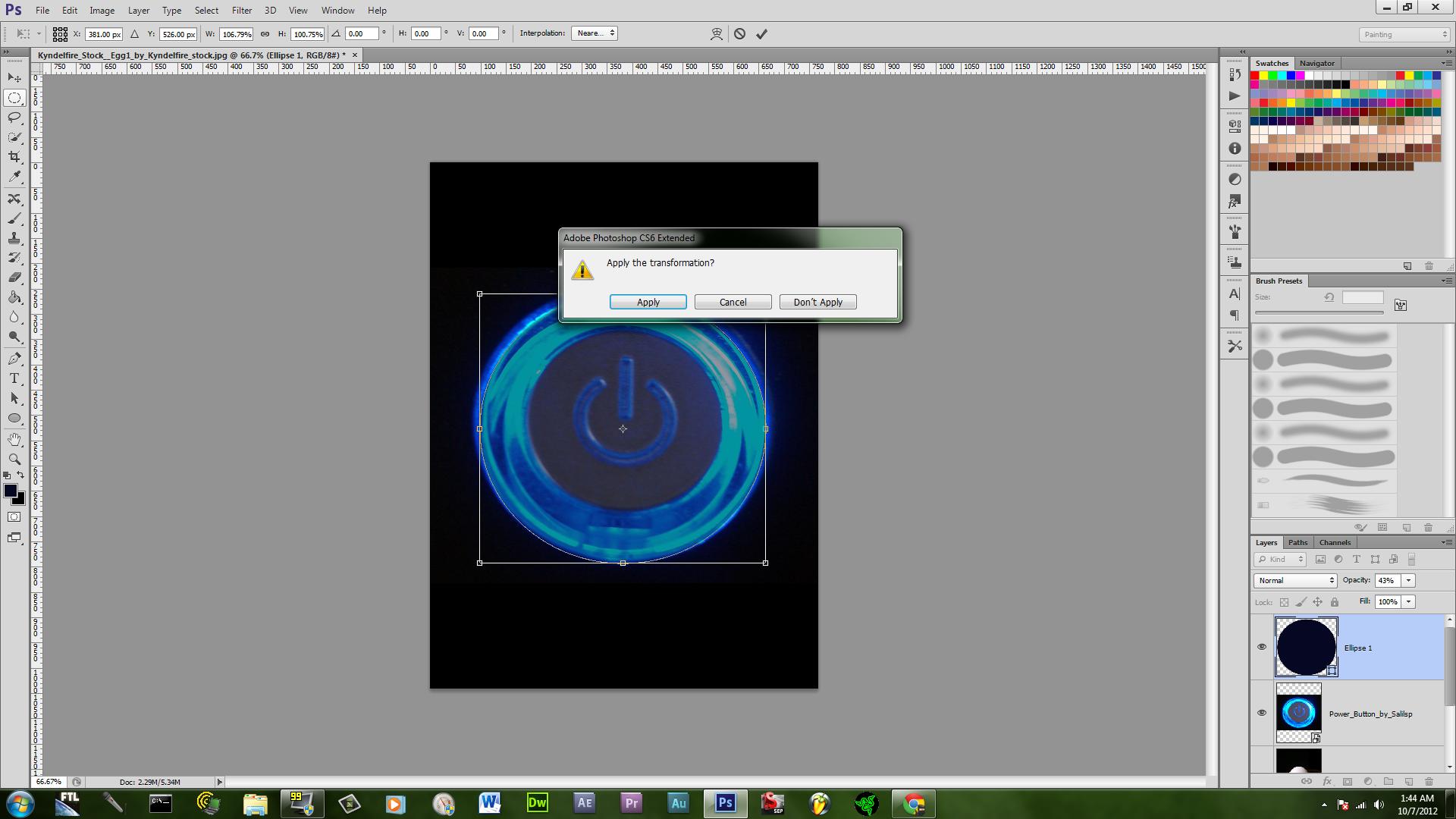Expand the Opacity slider dropdown arrow

(x=1408, y=580)
